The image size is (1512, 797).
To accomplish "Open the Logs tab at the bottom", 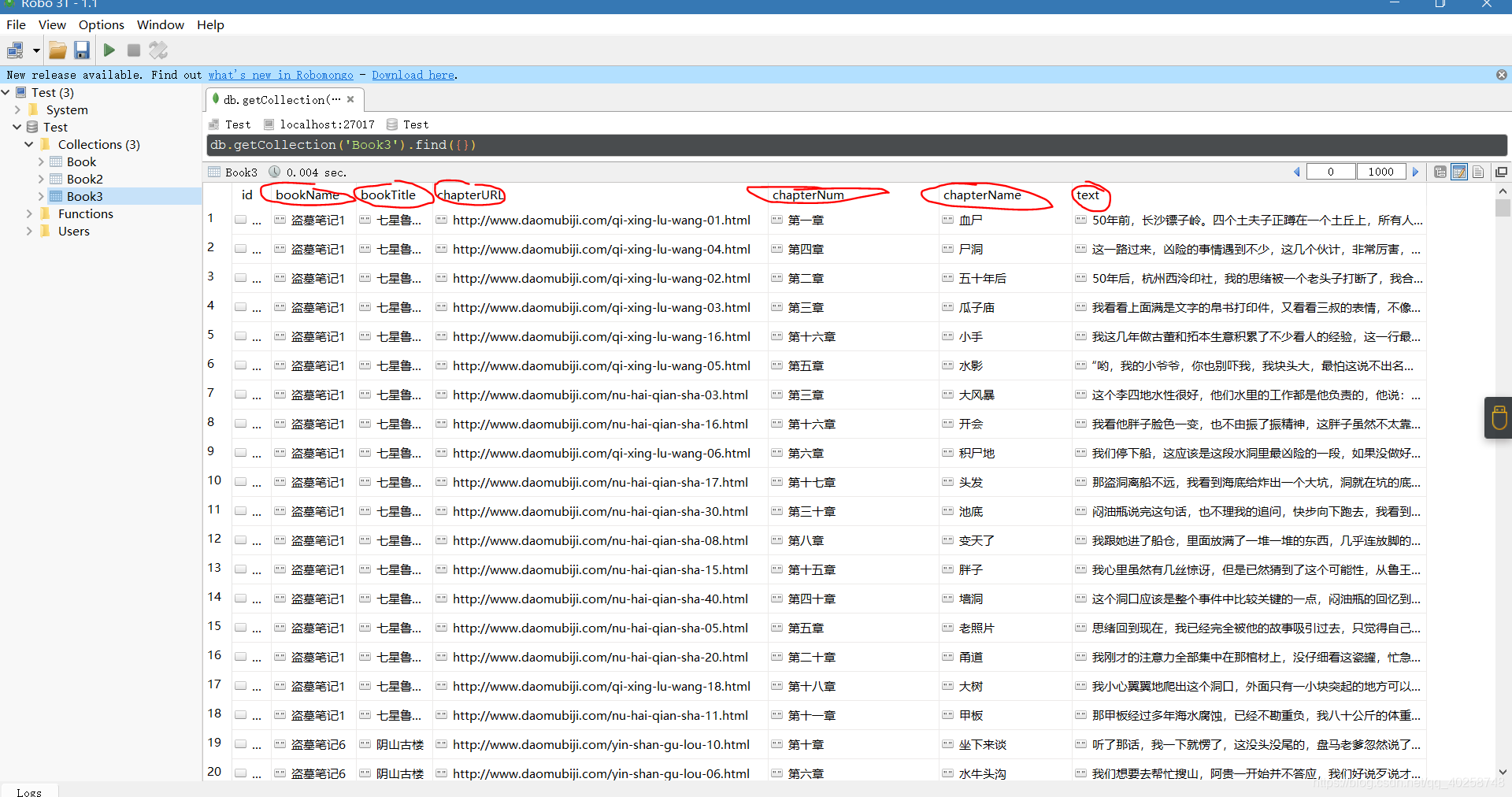I will point(28,791).
